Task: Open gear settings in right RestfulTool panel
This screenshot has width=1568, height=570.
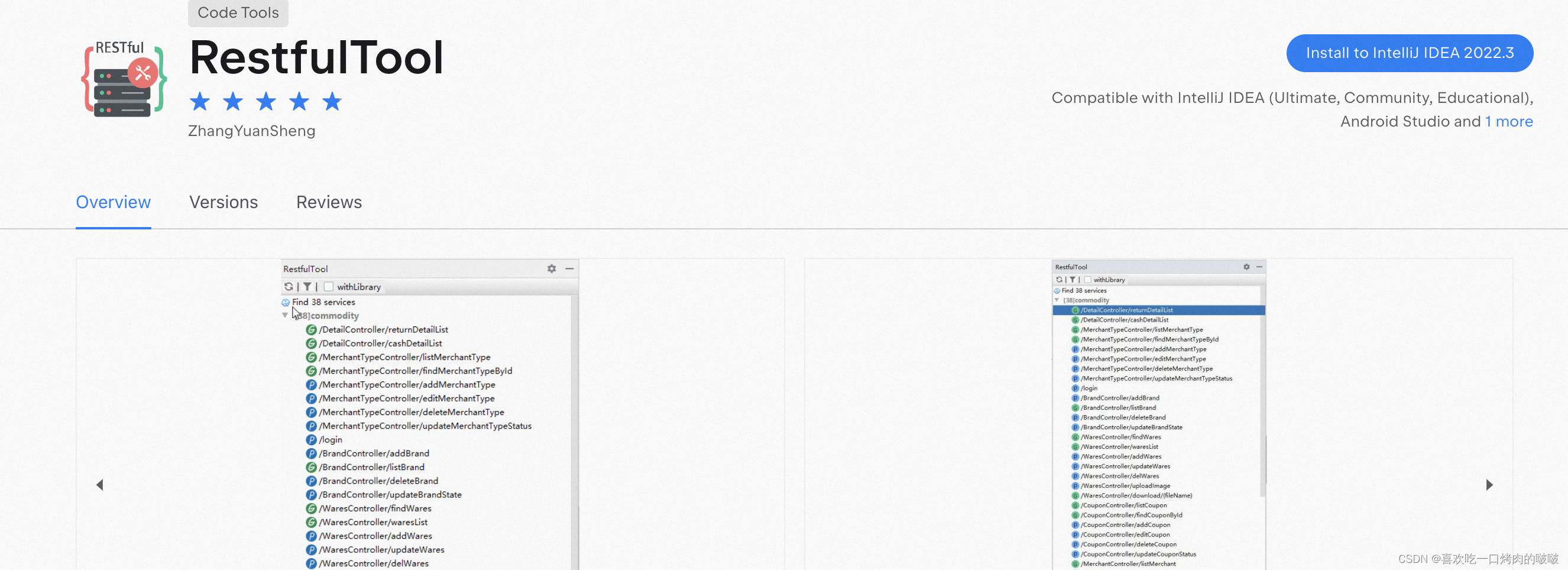Action: pos(1246,267)
